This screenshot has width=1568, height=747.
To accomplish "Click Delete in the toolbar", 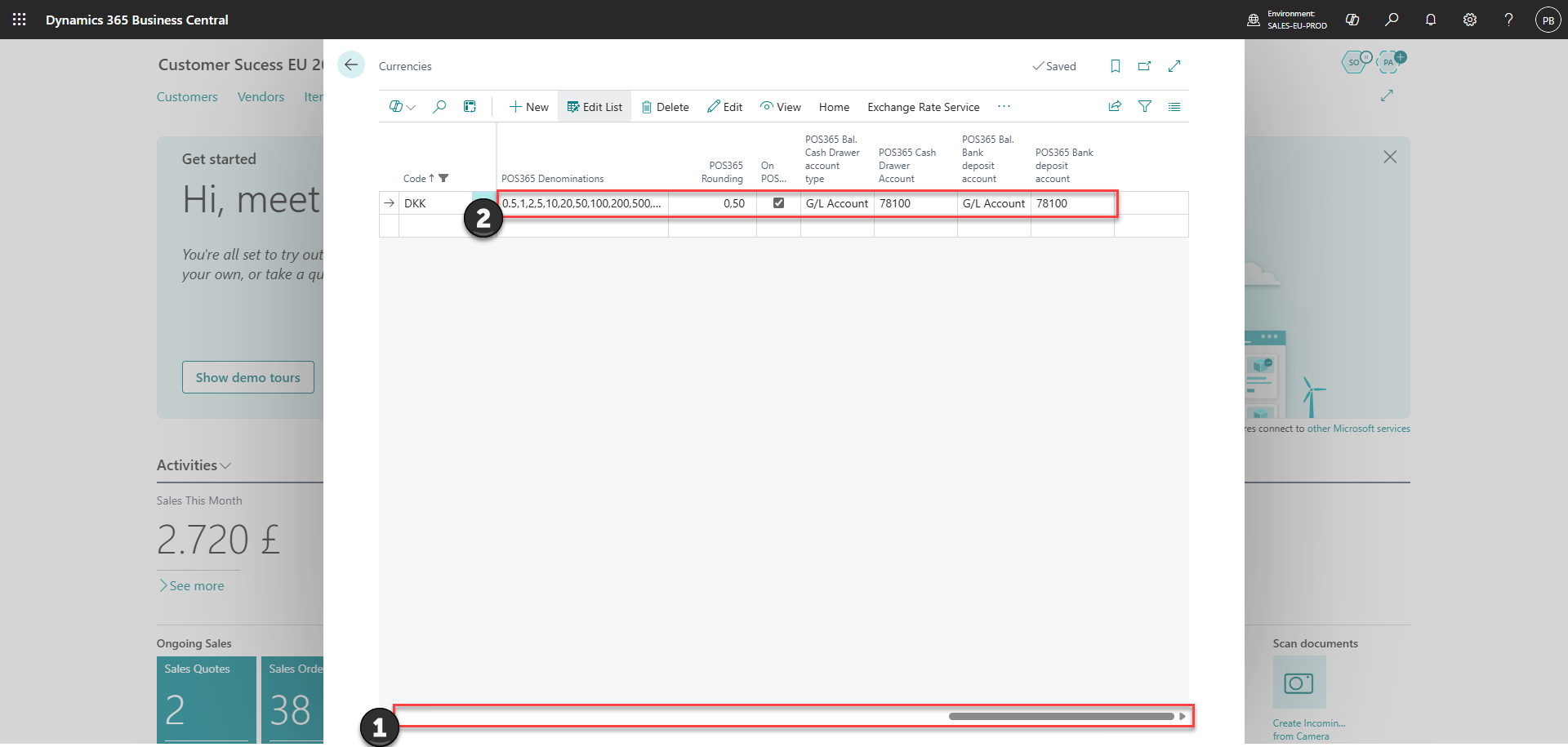I will click(x=665, y=107).
